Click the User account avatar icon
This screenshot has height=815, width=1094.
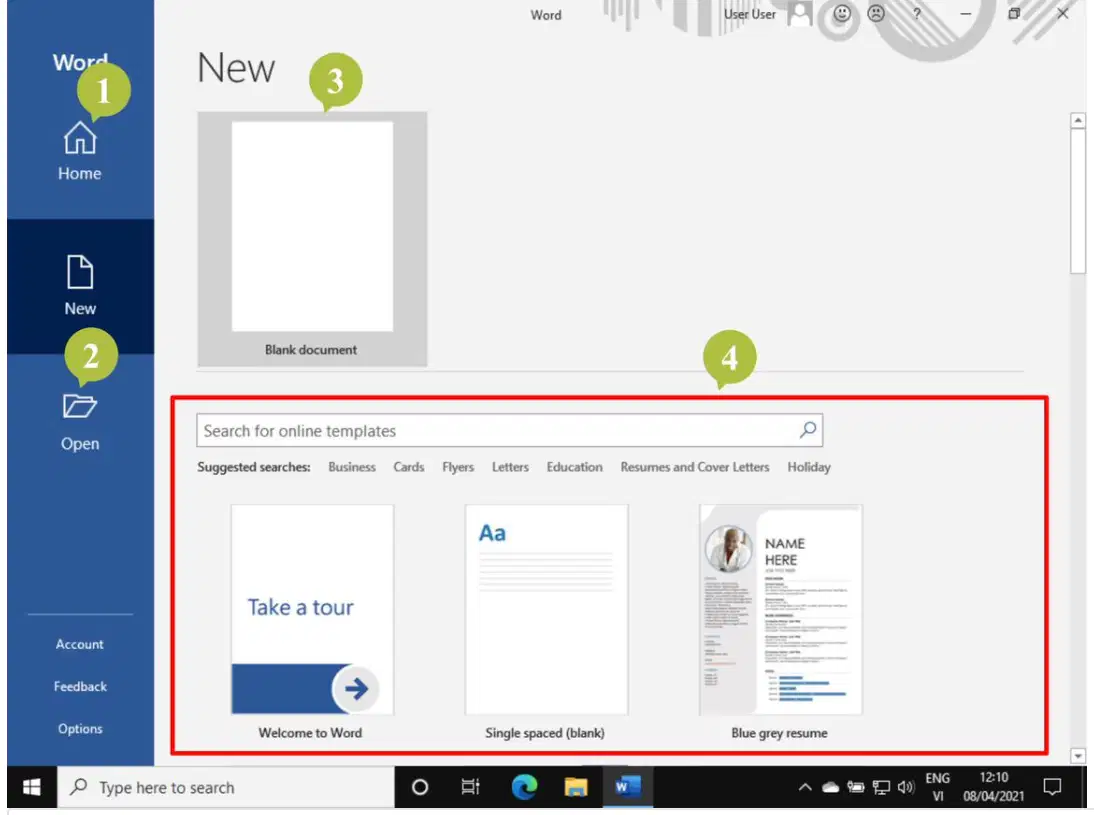click(x=800, y=14)
